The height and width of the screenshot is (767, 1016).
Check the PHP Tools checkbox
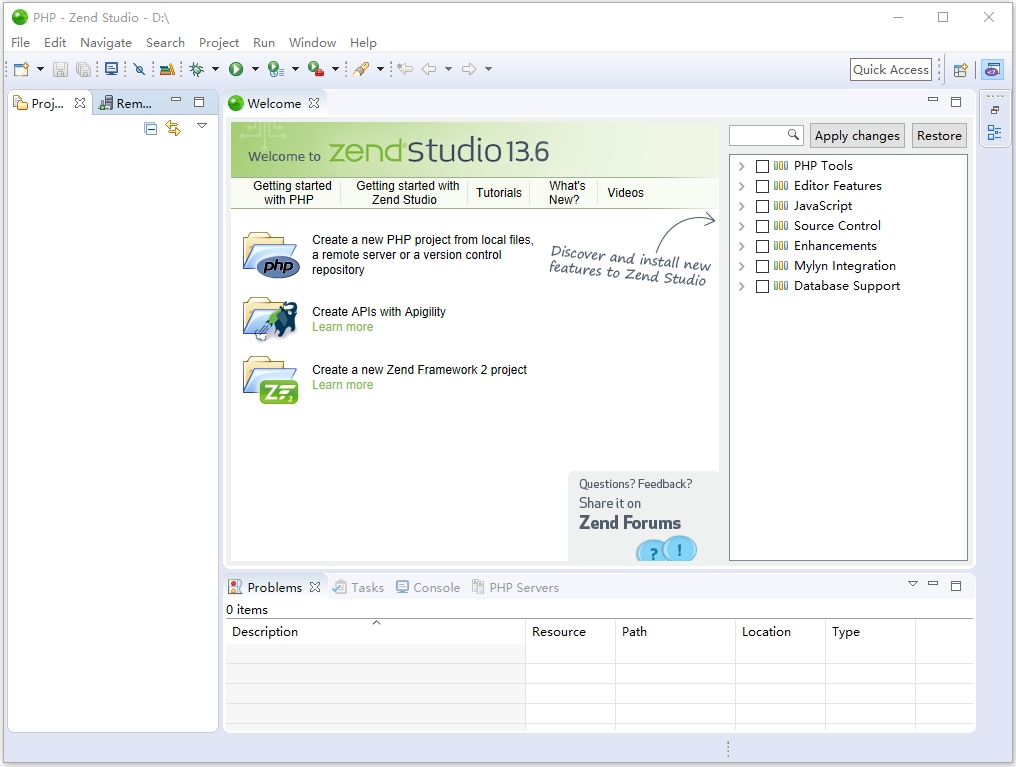pyautogui.click(x=762, y=166)
